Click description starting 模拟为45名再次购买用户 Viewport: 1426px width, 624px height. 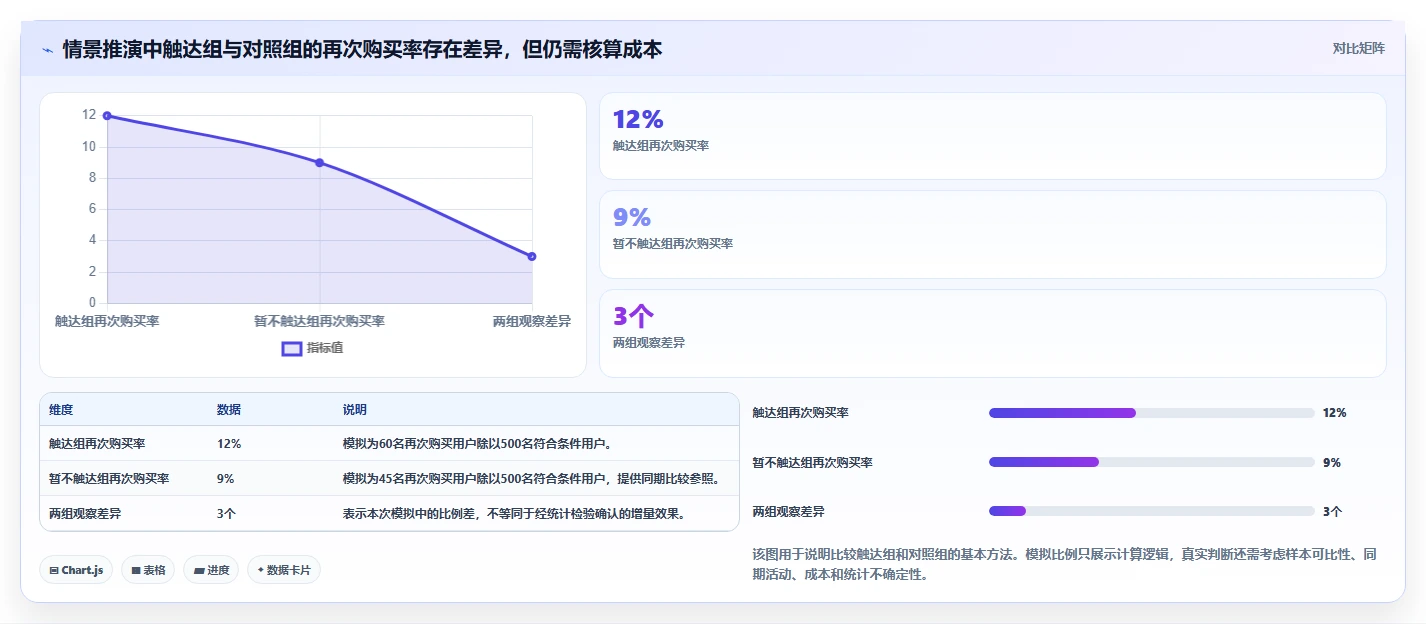tap(533, 478)
